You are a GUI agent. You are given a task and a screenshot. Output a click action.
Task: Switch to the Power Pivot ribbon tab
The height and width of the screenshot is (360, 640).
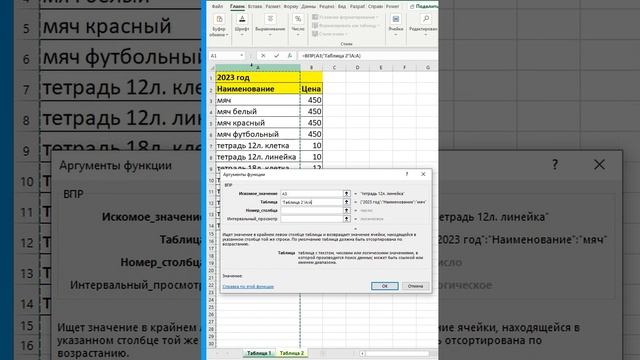point(393,7)
